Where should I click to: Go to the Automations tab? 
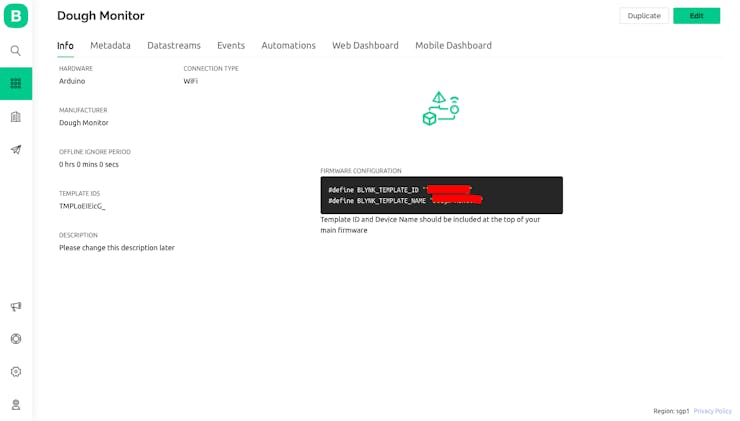click(x=288, y=46)
